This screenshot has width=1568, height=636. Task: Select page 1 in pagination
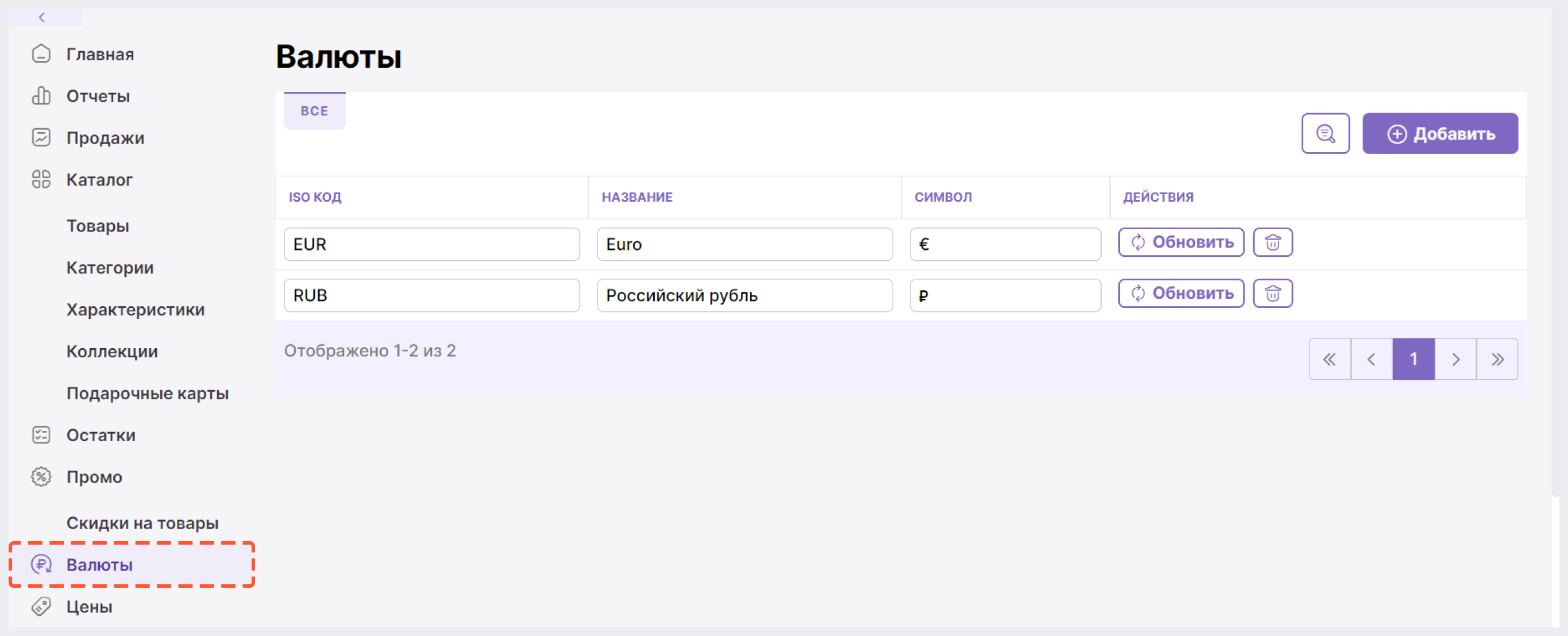point(1413,359)
